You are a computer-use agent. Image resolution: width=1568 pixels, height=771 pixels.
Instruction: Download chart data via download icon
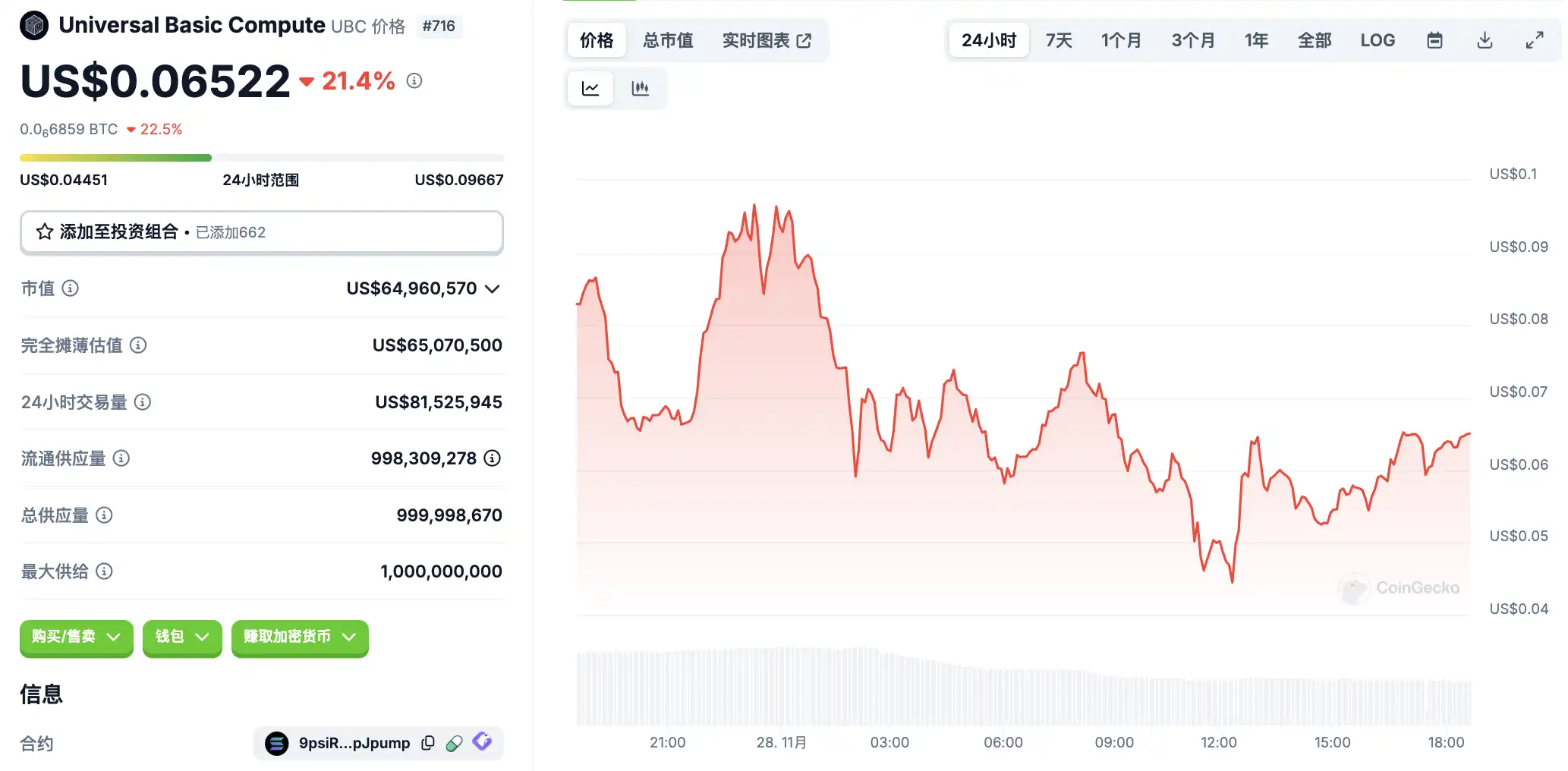pos(1485,40)
